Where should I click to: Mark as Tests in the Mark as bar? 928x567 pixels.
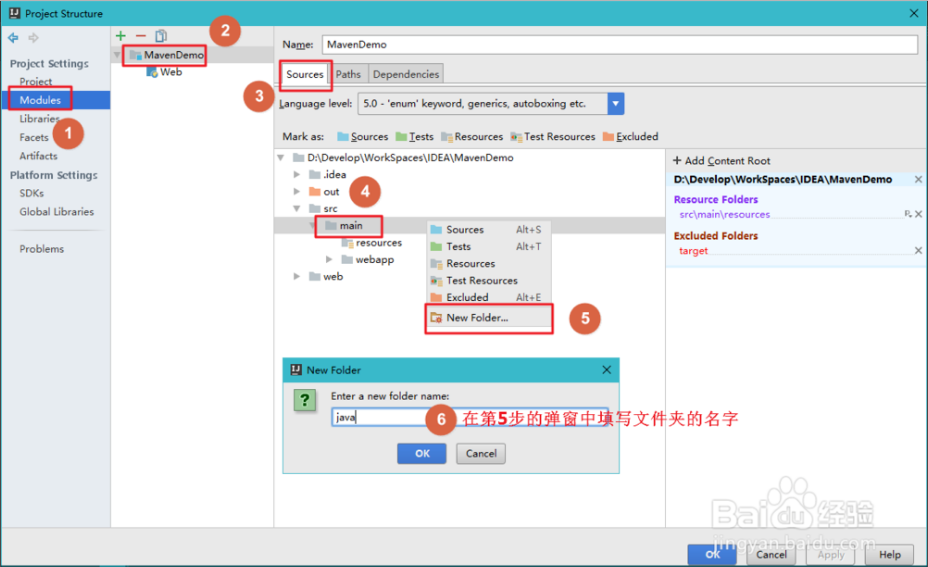tap(414, 137)
